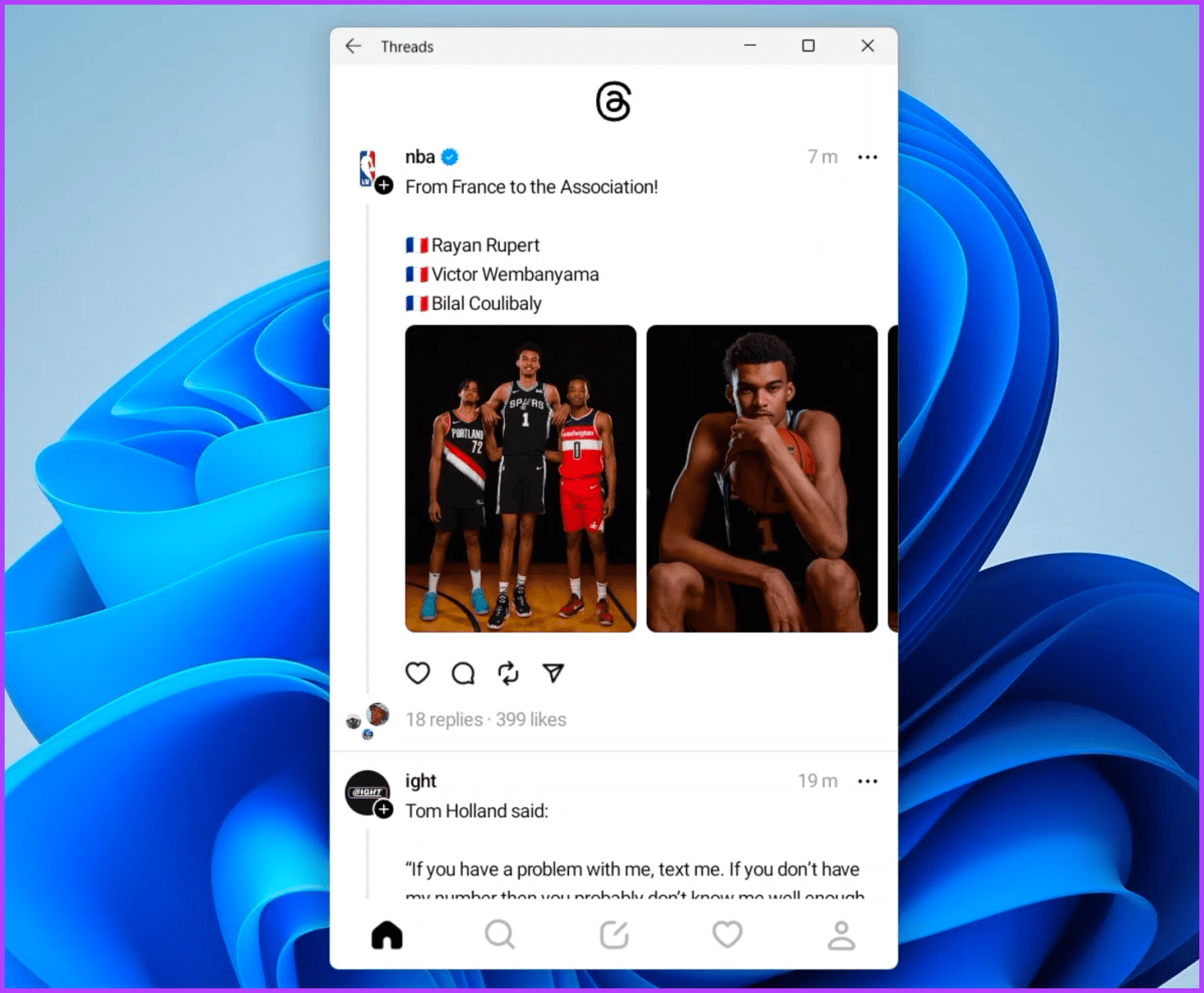This screenshot has height=993, width=1204.
Task: Follow ight using the plus badge
Action: point(383,810)
